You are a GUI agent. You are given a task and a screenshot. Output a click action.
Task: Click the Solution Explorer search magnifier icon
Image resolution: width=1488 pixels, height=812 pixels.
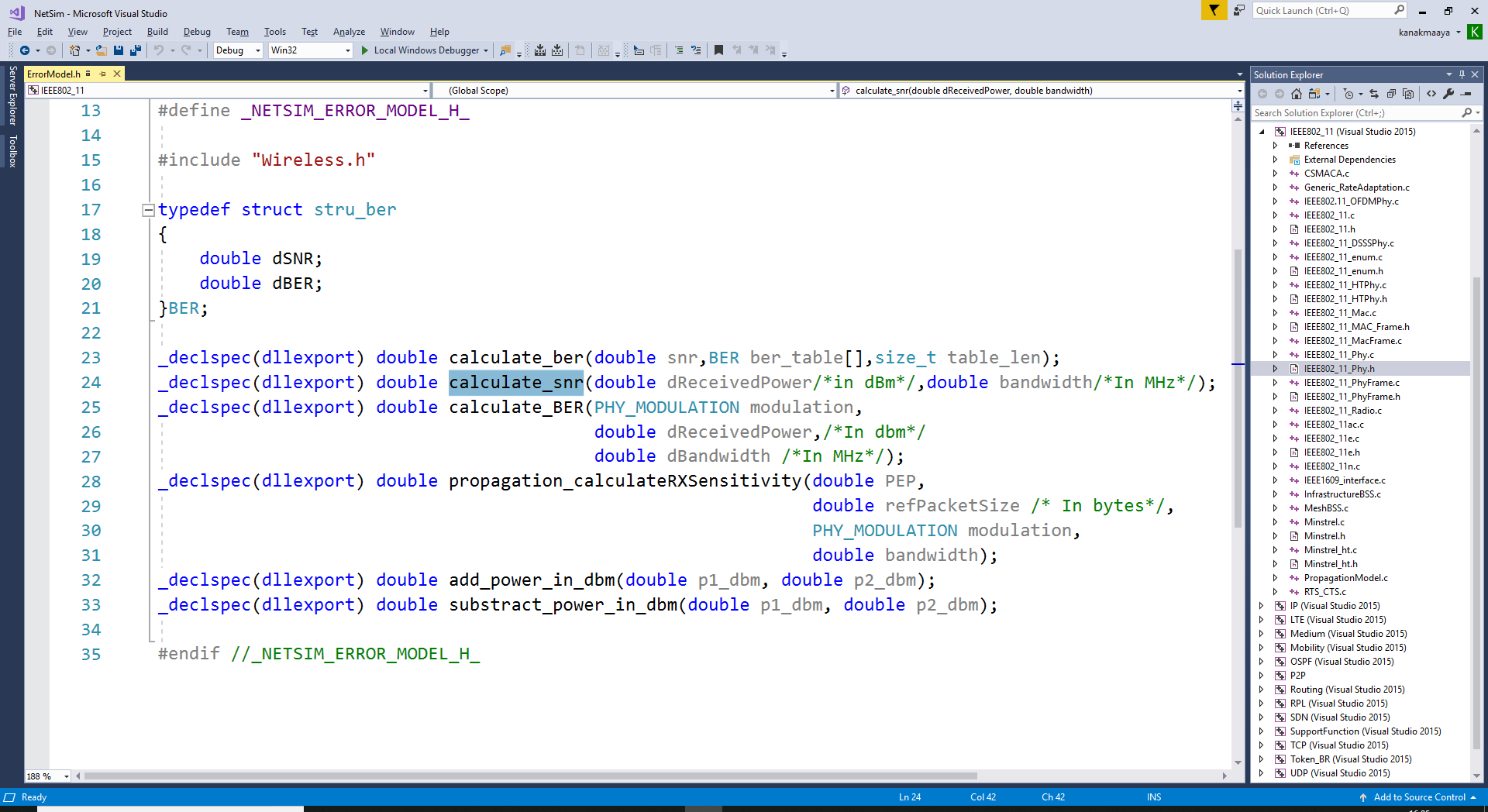[1466, 113]
